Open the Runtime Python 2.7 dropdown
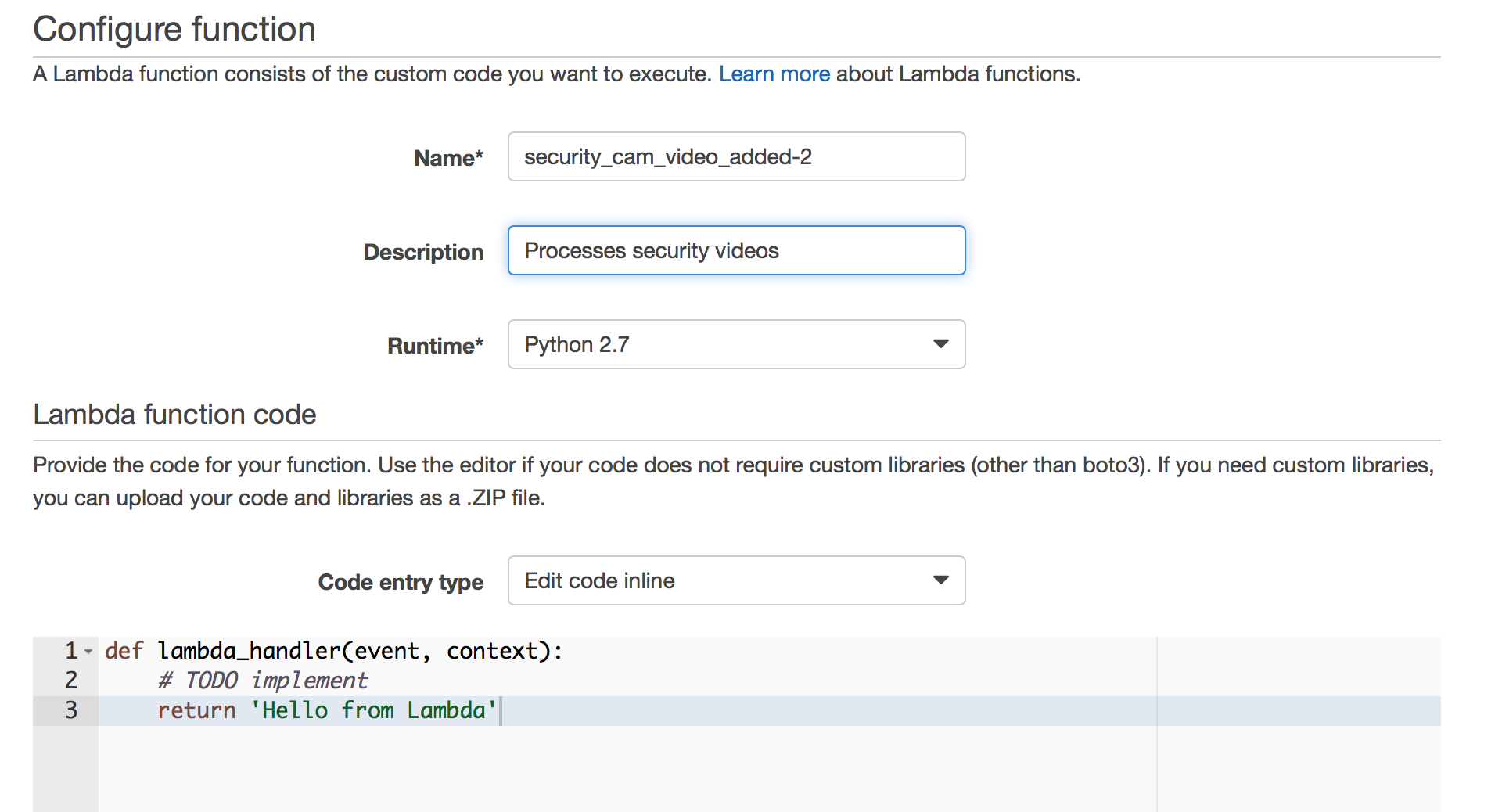This screenshot has width=1502, height=812. coord(736,344)
